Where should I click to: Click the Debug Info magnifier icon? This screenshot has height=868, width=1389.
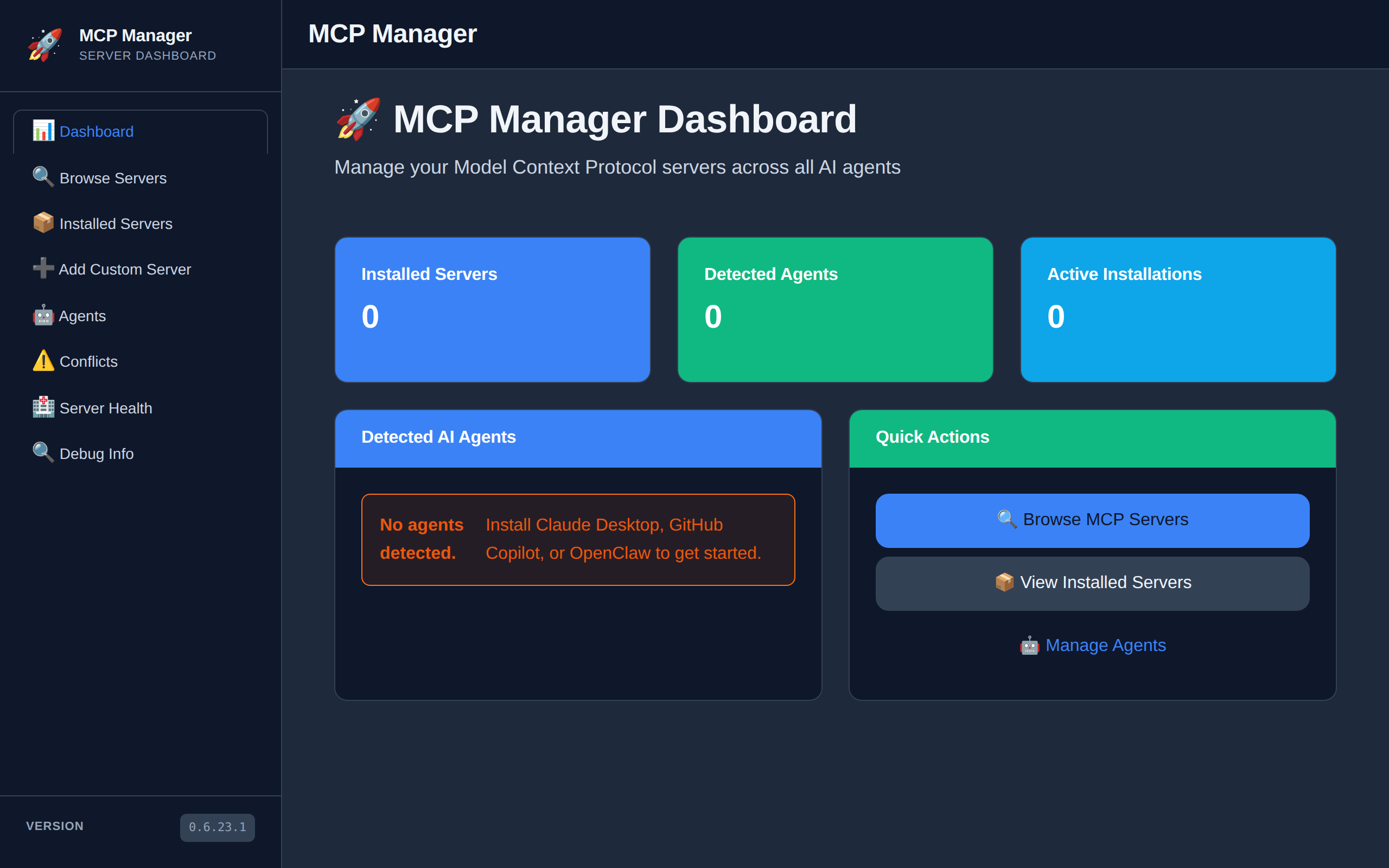tap(43, 452)
